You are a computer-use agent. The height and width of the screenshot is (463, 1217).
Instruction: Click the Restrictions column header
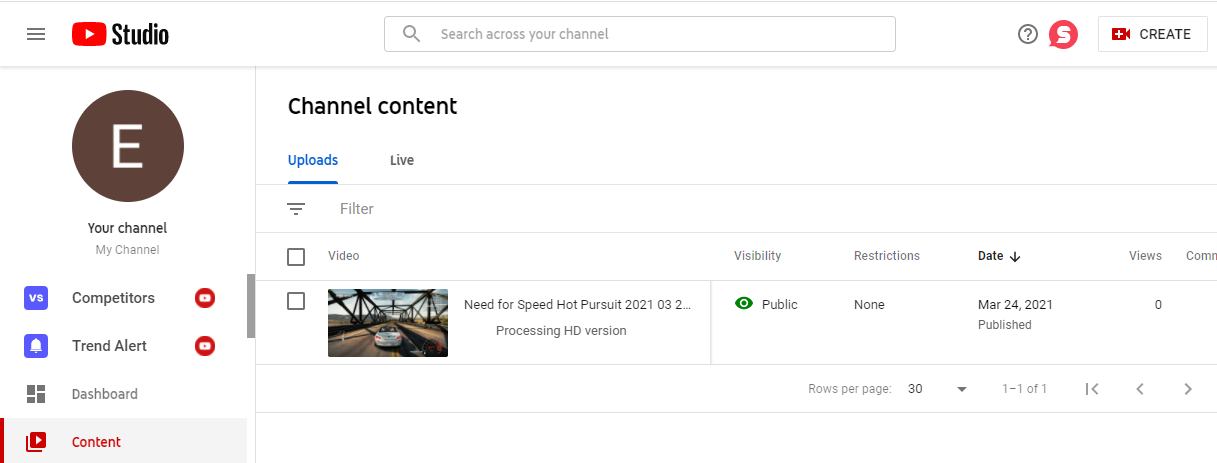pyautogui.click(x=887, y=256)
